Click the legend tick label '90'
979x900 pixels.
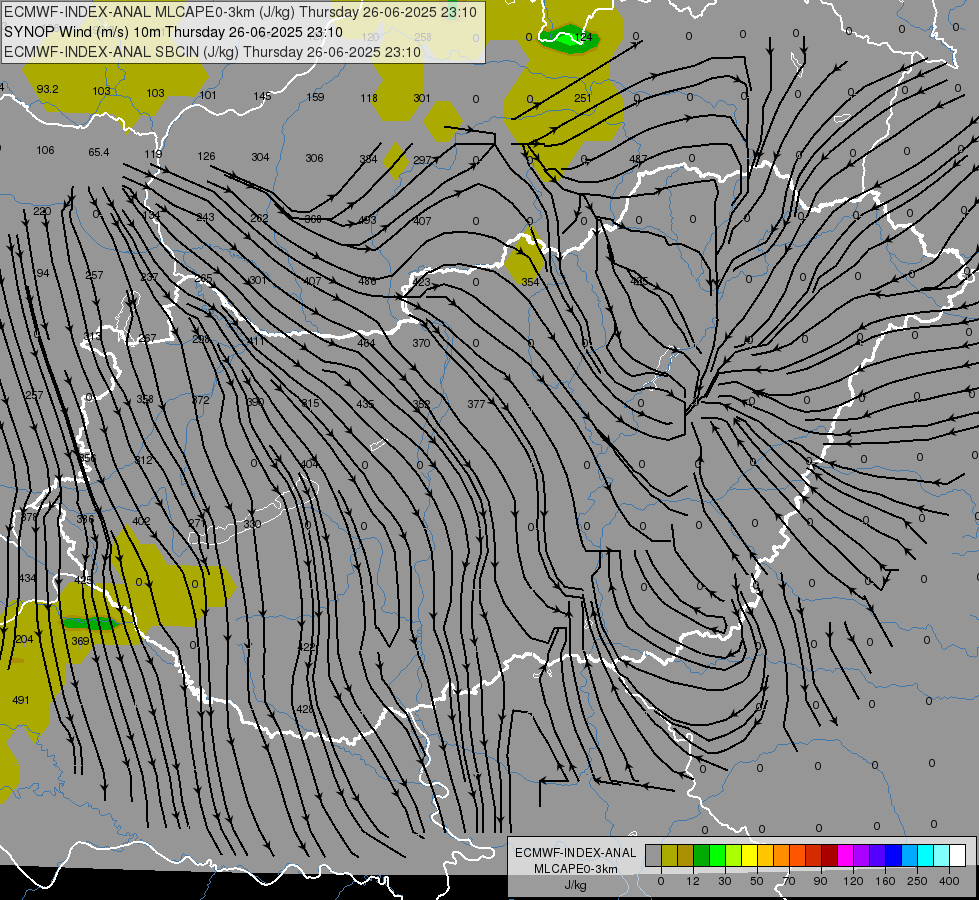(820, 881)
